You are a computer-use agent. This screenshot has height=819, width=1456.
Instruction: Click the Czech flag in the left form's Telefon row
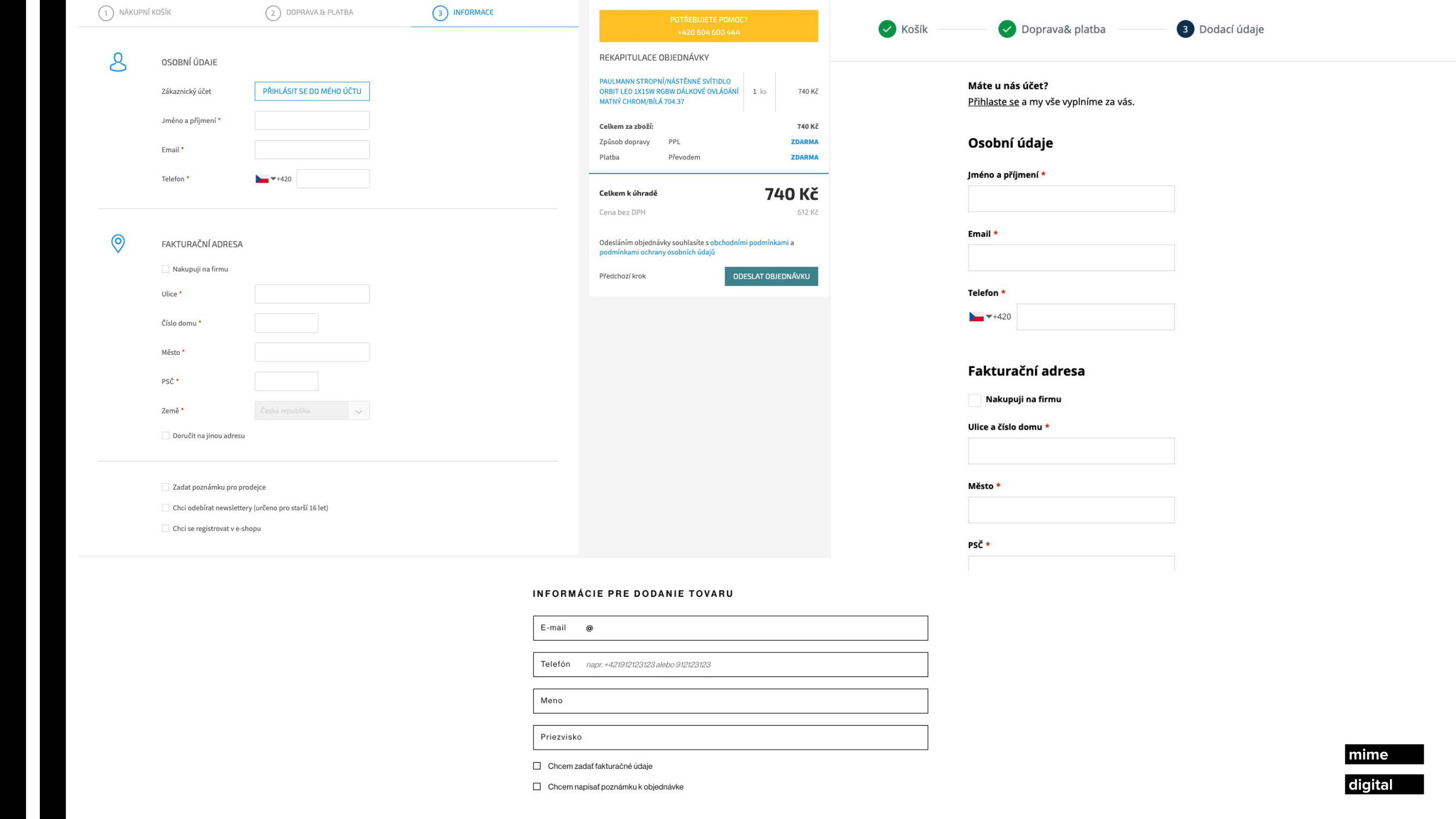(x=262, y=179)
